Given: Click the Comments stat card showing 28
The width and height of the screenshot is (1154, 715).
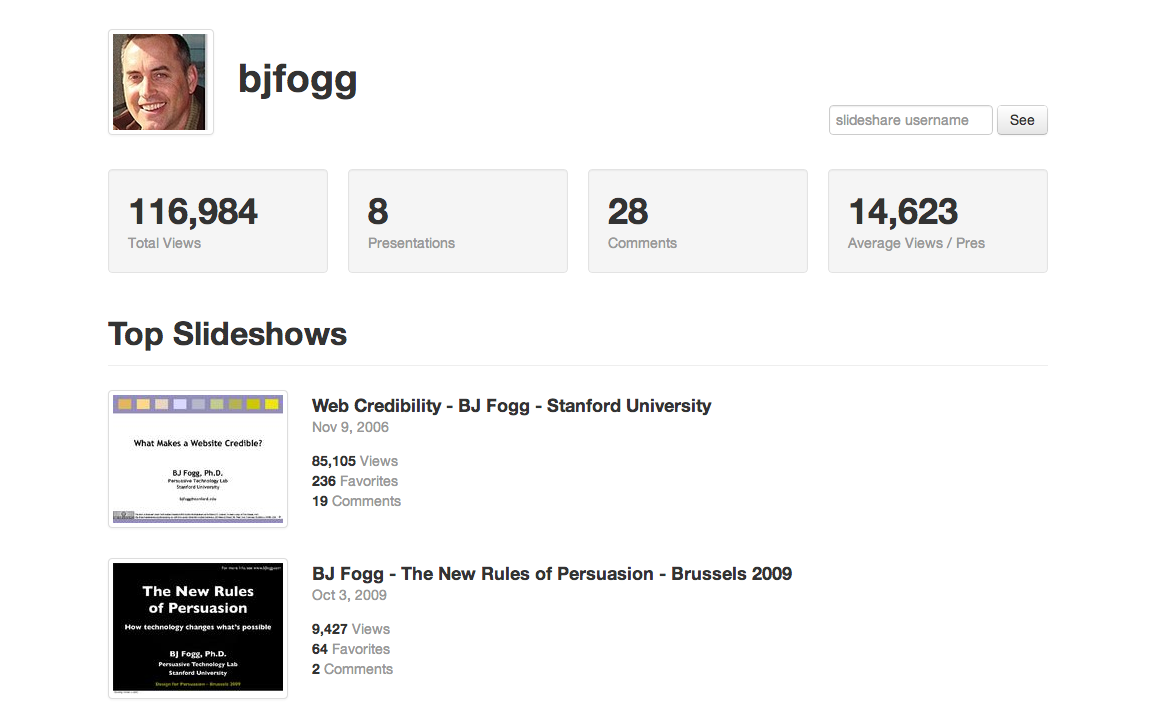Looking at the screenshot, I should [697, 221].
